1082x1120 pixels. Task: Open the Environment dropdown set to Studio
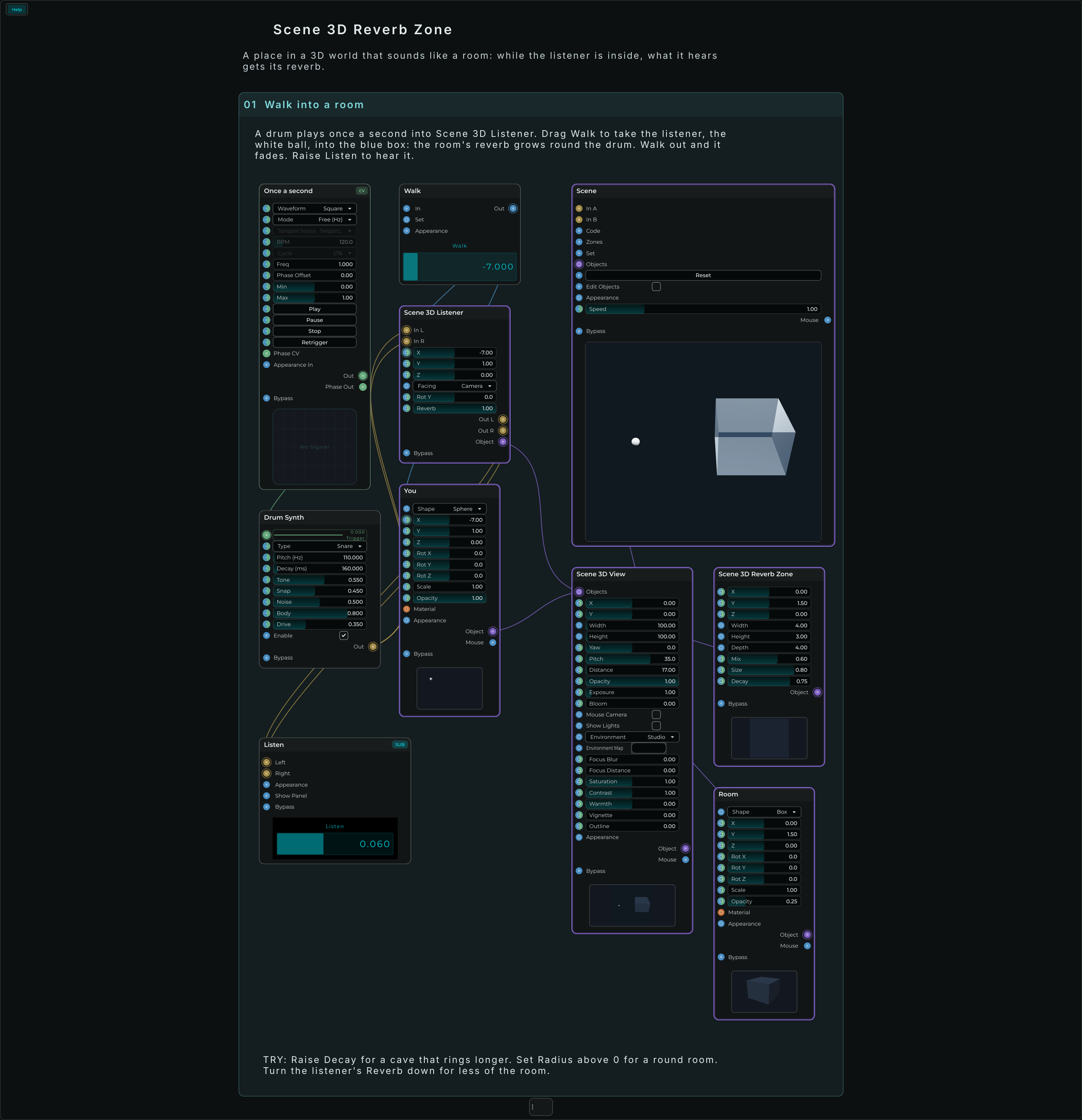[632, 737]
